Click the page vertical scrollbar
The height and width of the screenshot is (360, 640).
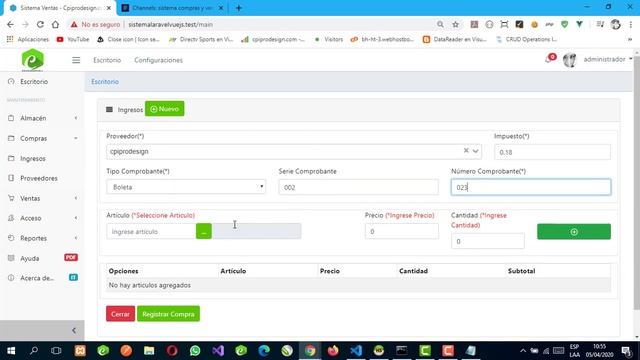pyautogui.click(x=637, y=184)
